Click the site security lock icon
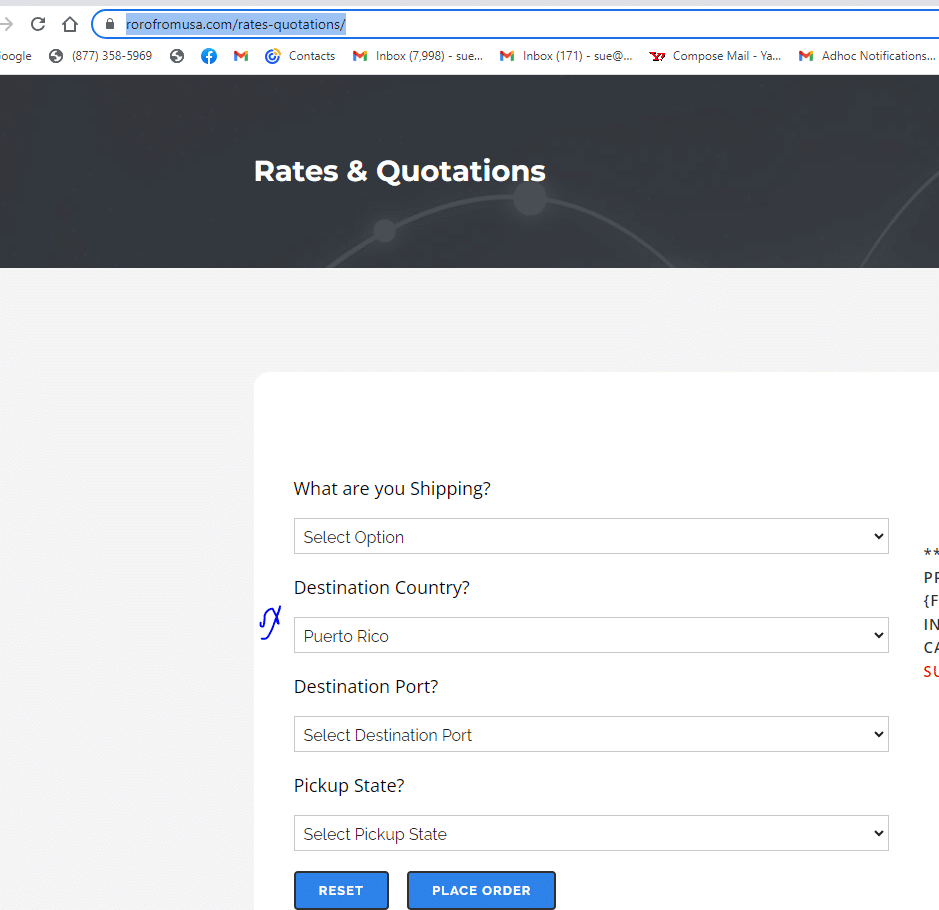 coord(110,24)
